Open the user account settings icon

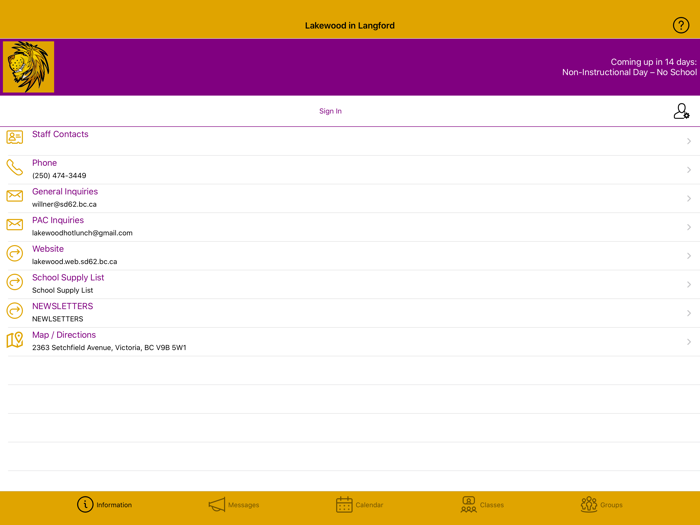point(681,111)
